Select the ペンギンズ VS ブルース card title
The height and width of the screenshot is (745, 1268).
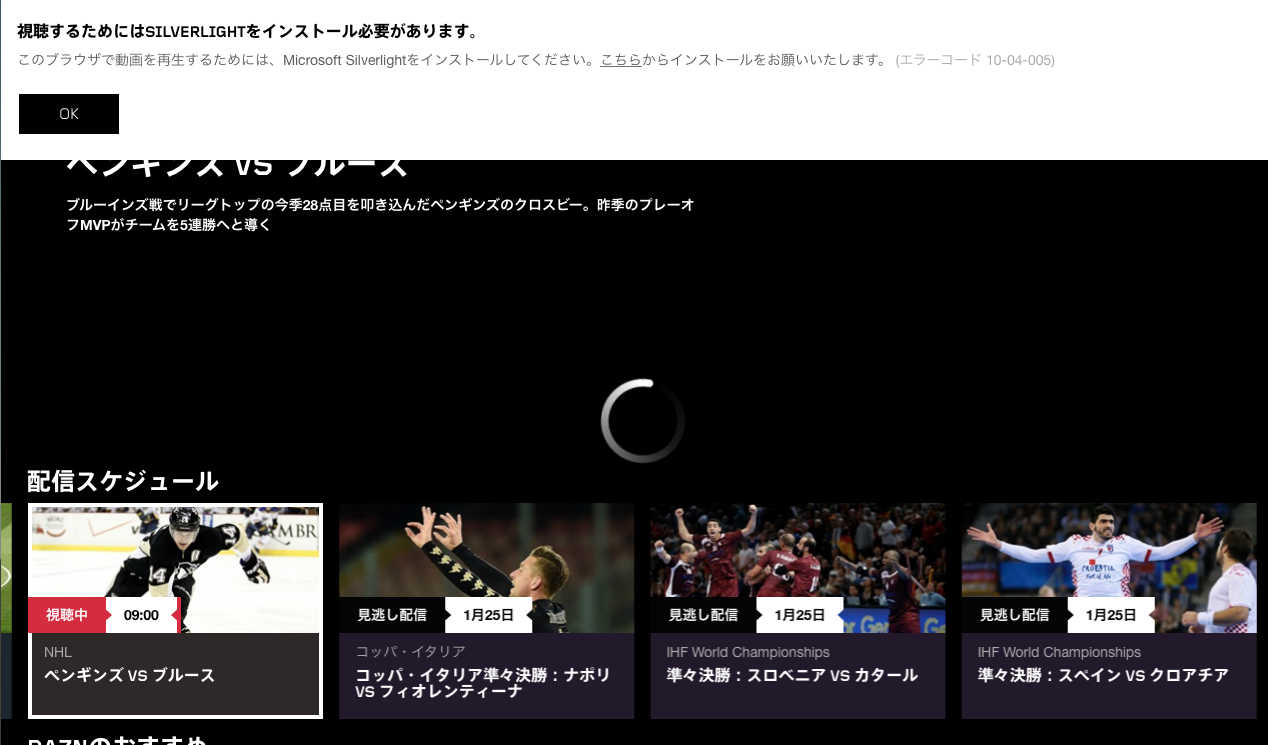tap(129, 675)
